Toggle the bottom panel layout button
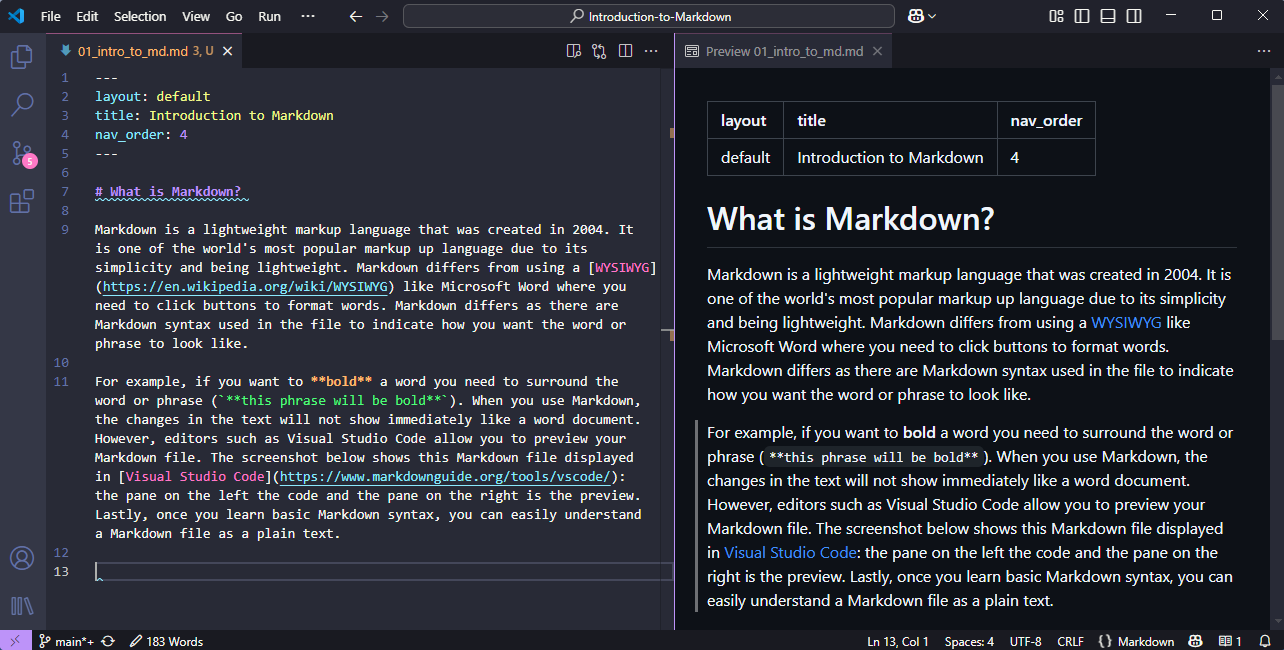 [x=1108, y=16]
